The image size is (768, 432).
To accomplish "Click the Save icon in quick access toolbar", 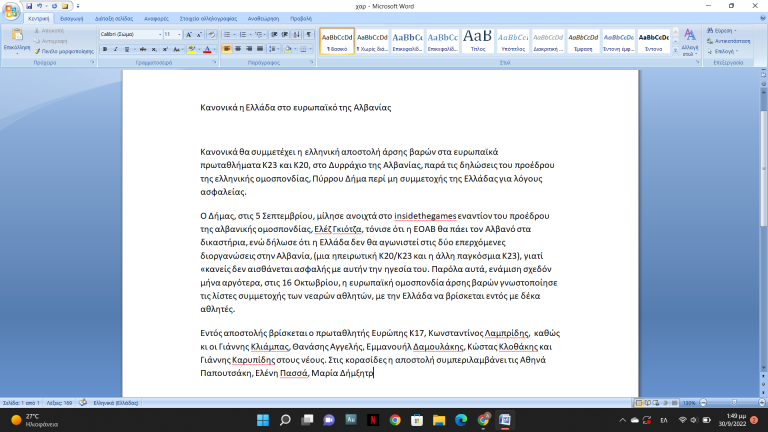I will [30, 5].
